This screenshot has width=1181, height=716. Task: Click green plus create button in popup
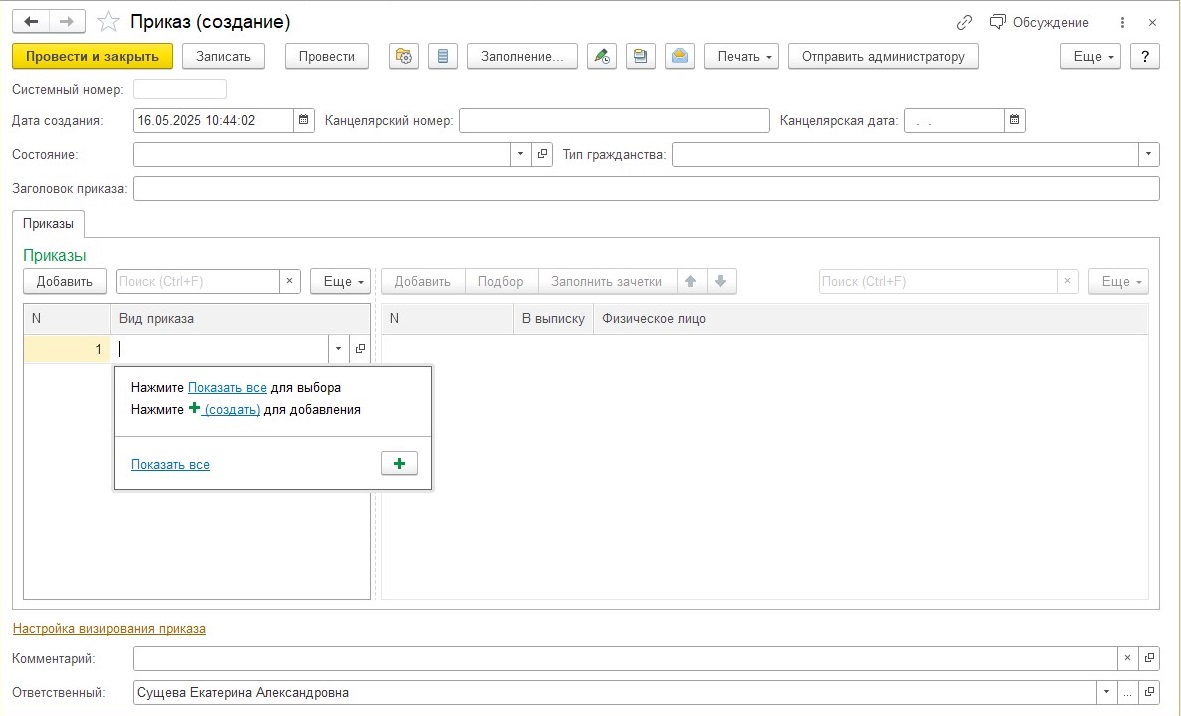coord(399,464)
